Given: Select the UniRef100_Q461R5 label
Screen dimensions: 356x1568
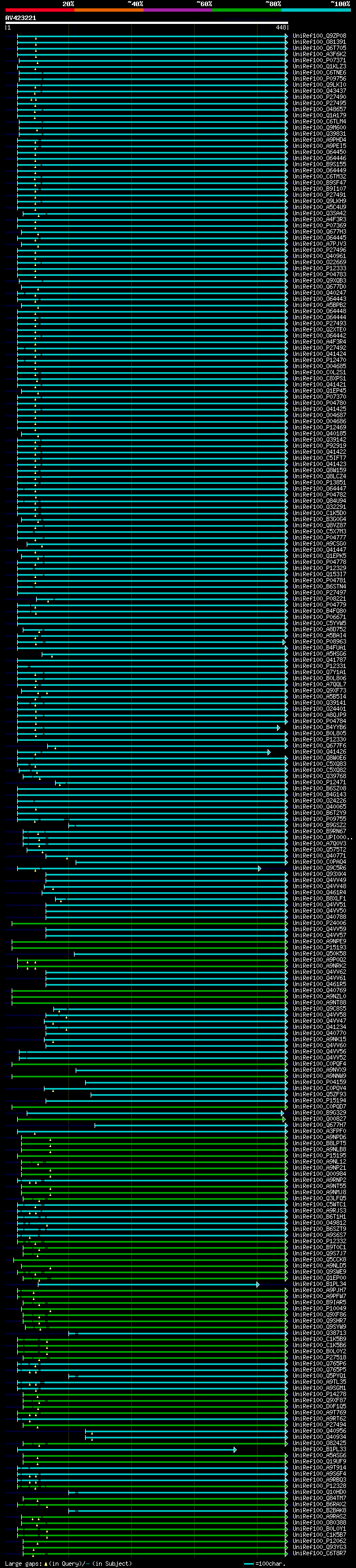Looking at the screenshot, I should [319, 985].
